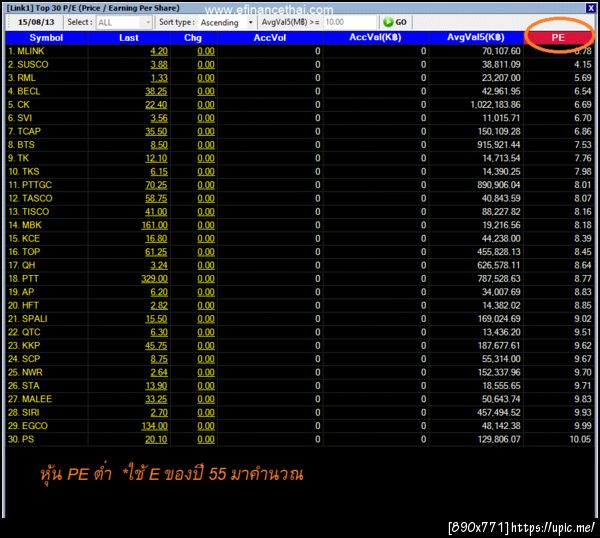Click the AvgVal5(MB) minimum value field

click(349, 22)
